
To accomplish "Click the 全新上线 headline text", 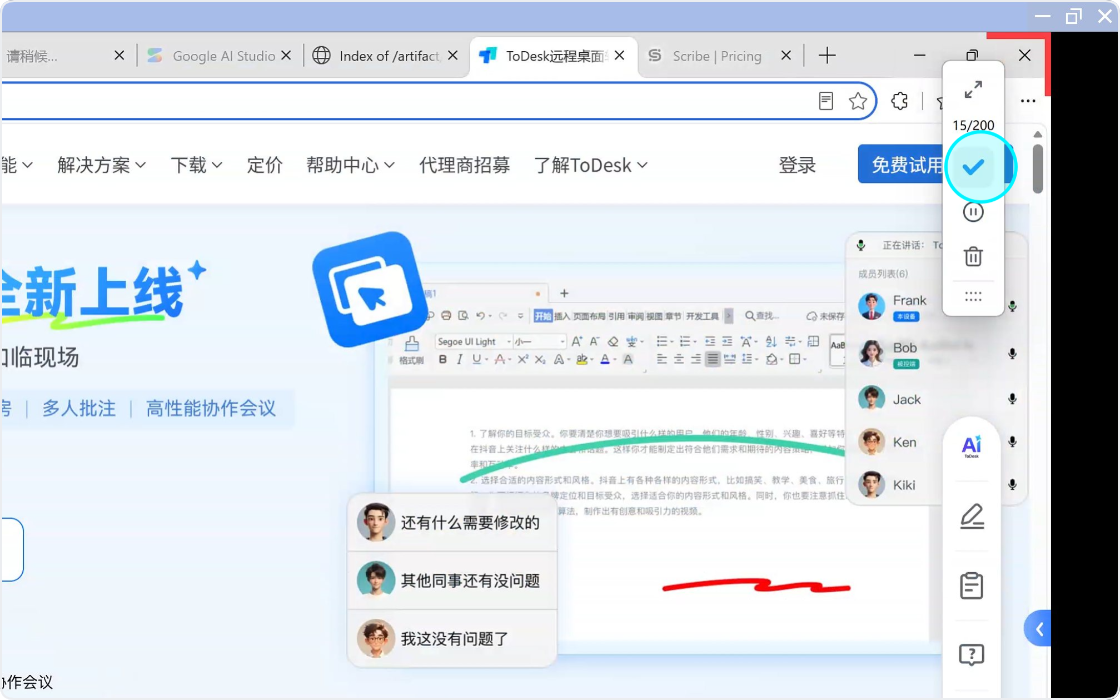I will click(91, 293).
